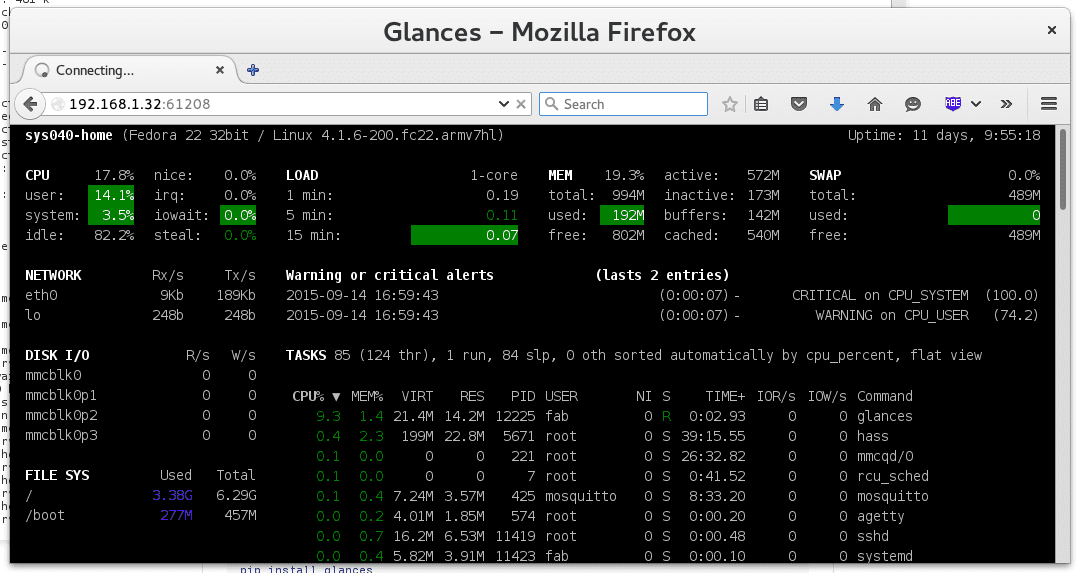Image resolution: width=1080 pixels, height=573 pixels.
Task: Click the Adblock Plus icon
Action: [x=953, y=104]
